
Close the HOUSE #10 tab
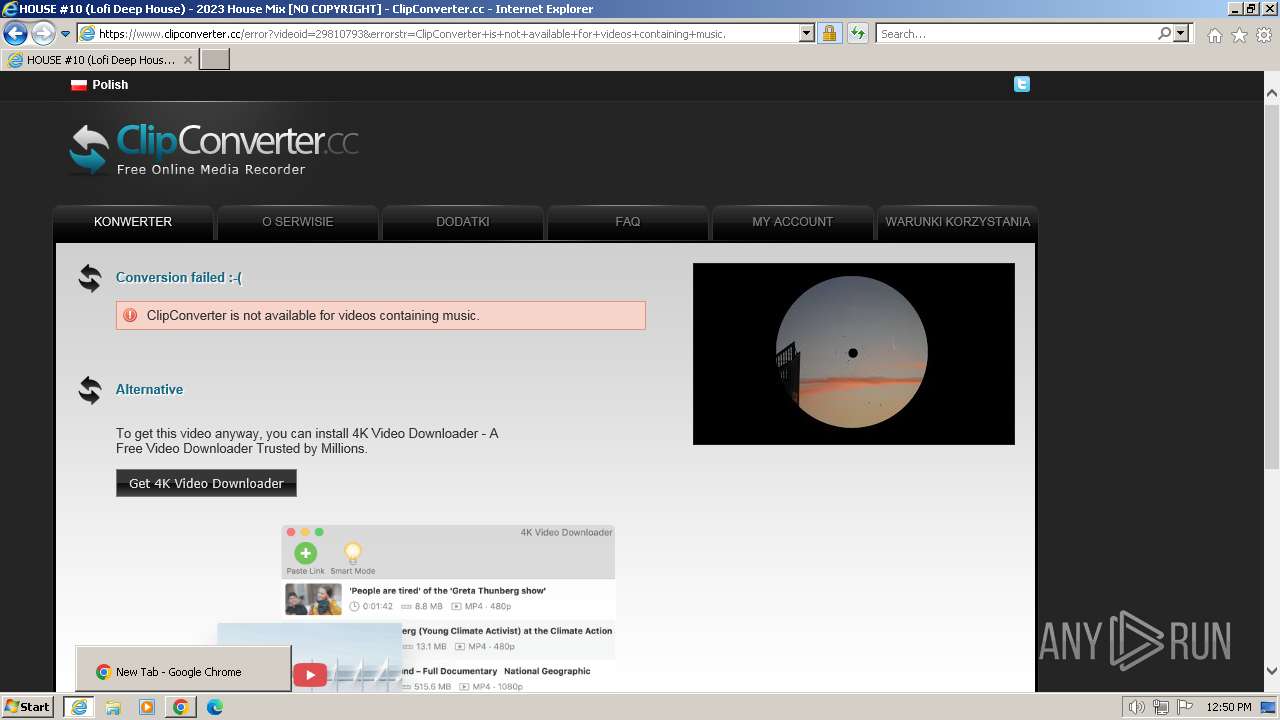188,60
